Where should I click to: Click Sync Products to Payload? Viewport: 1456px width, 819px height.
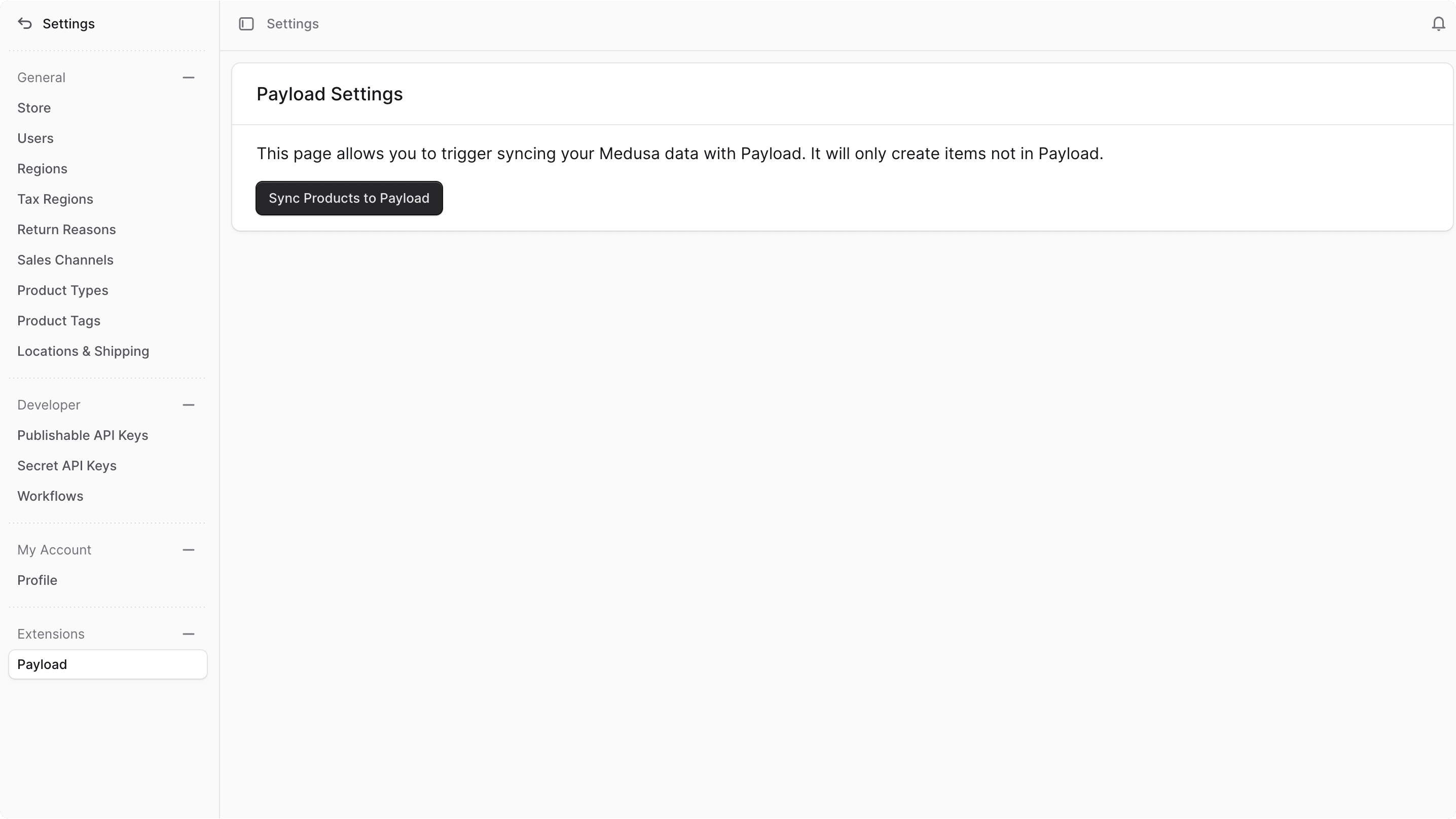click(349, 198)
